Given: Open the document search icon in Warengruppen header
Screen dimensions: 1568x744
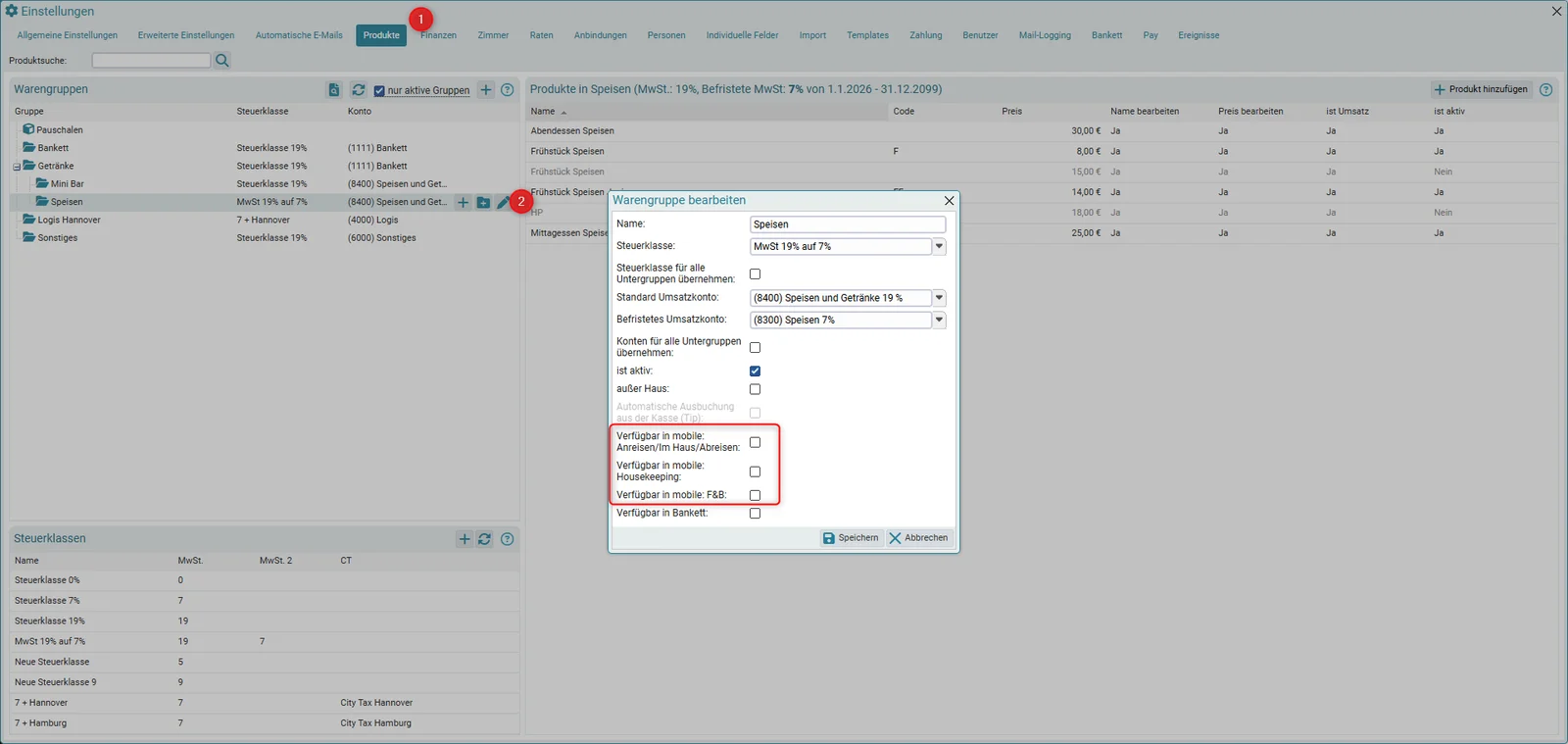Looking at the screenshot, I should [x=334, y=89].
